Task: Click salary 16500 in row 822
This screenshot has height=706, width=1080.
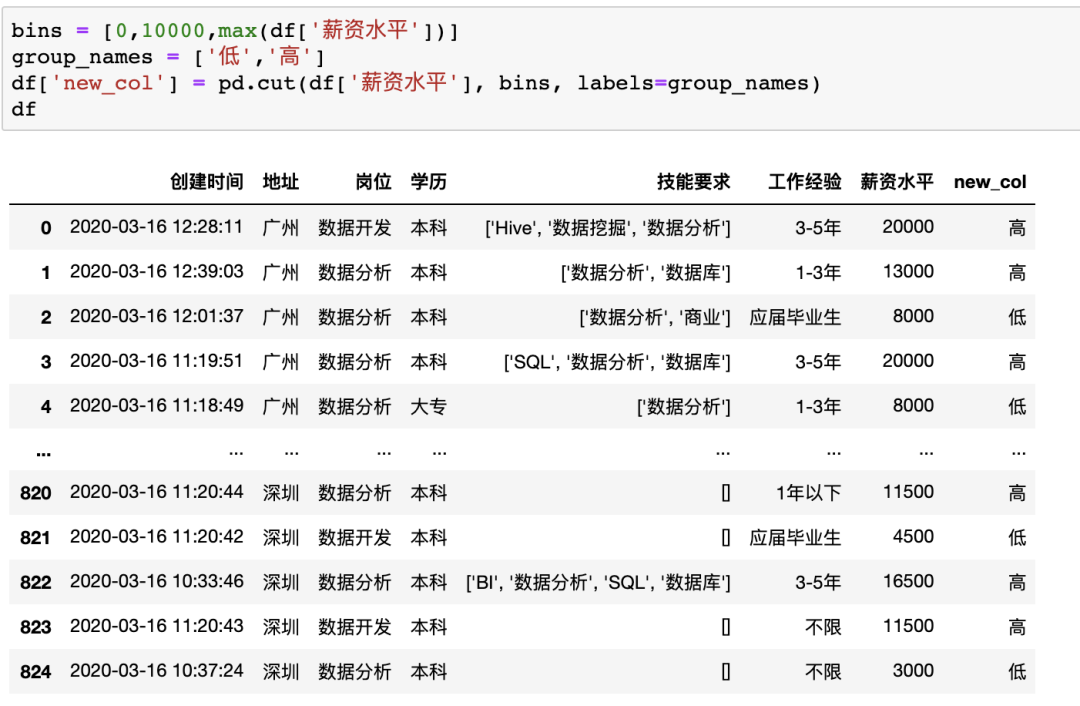Action: point(908,582)
